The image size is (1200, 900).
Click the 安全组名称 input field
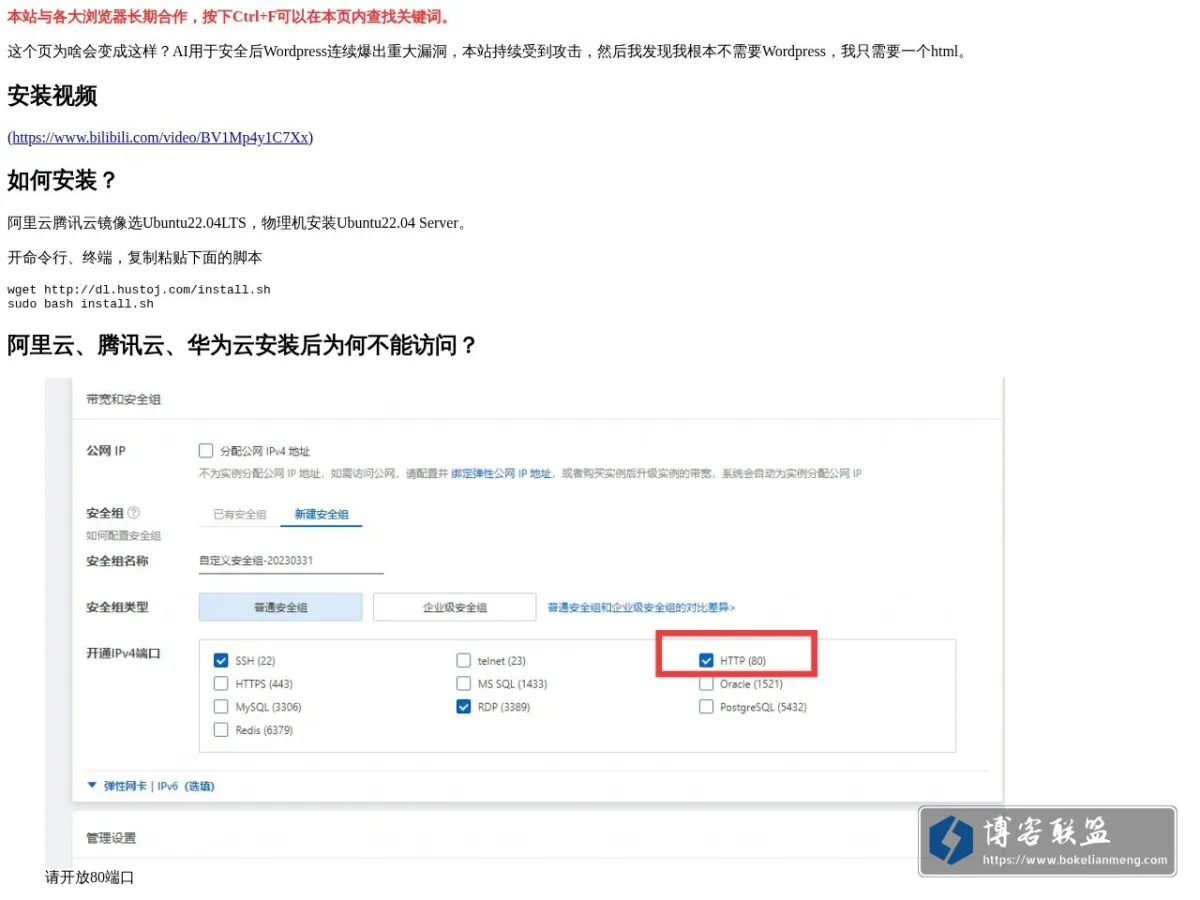click(x=291, y=562)
